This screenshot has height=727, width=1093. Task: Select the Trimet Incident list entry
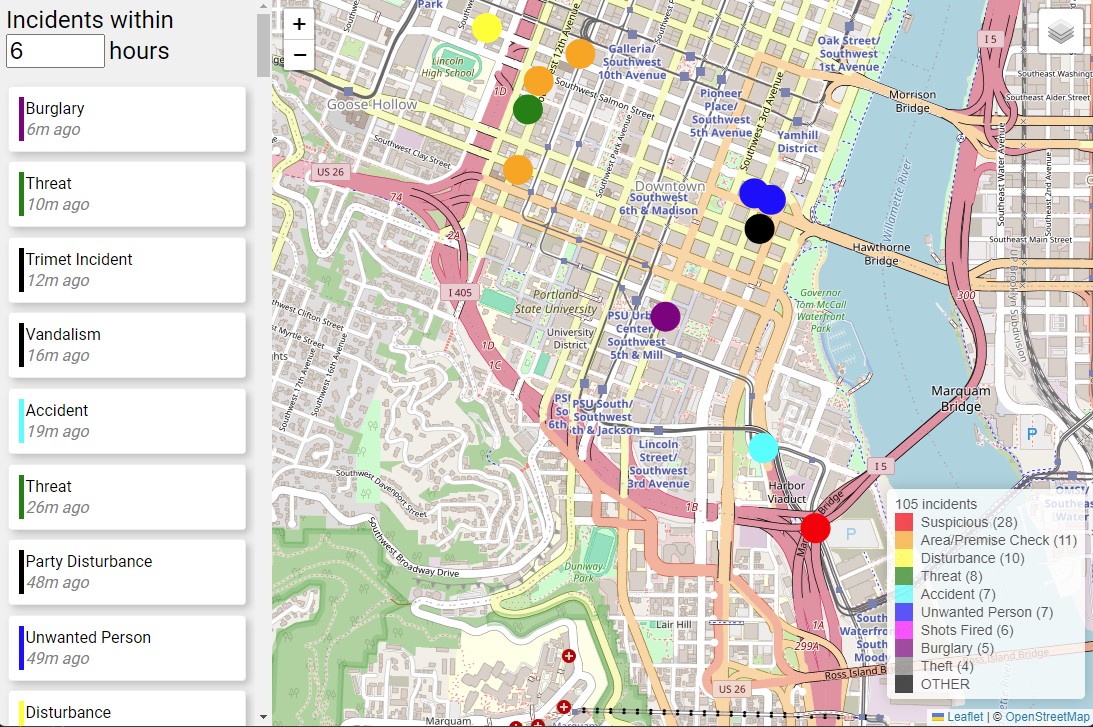(127, 269)
